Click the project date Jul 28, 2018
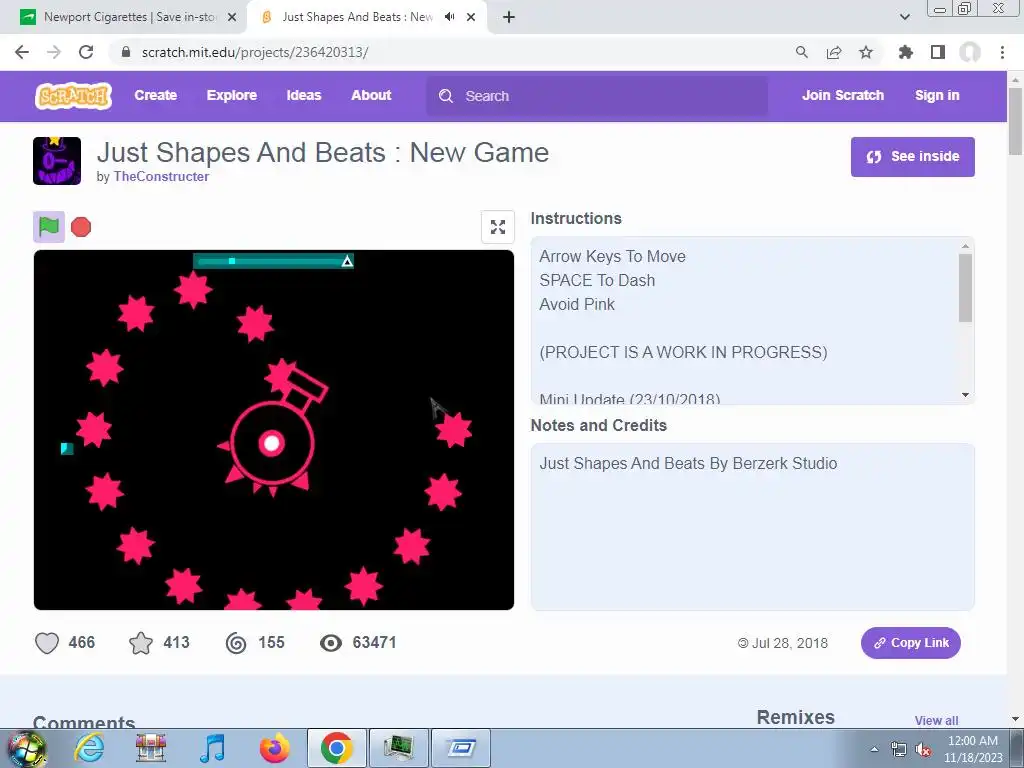The image size is (1024, 768). point(790,643)
